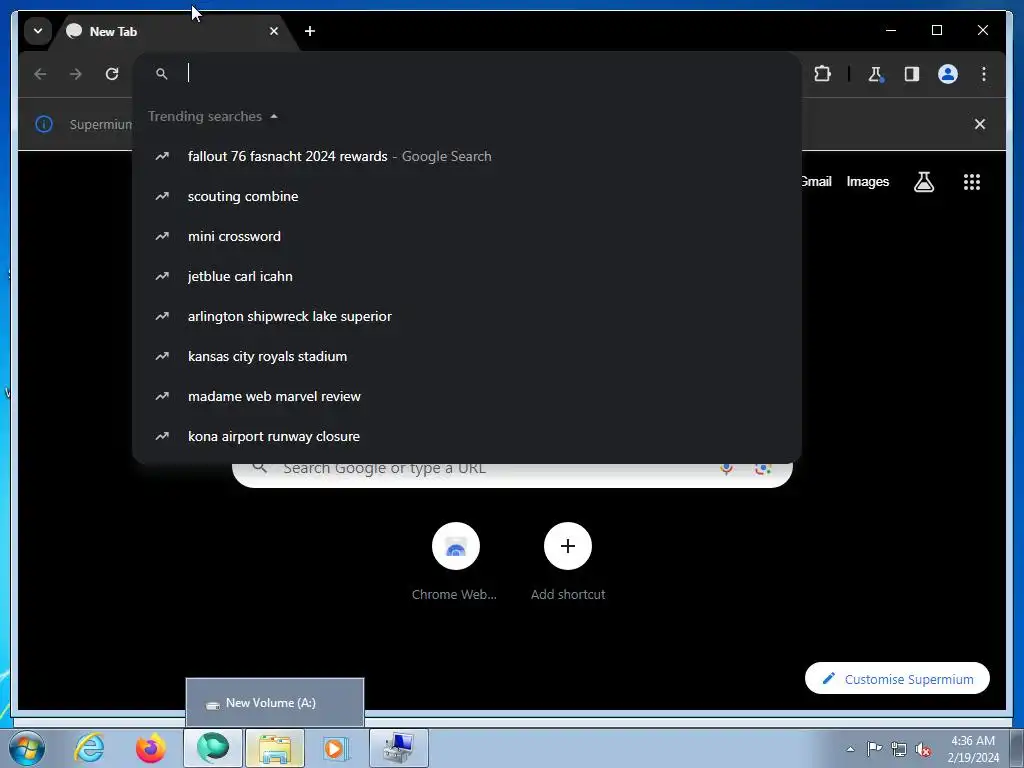The height and width of the screenshot is (768, 1024).
Task: Select the New Volume (A:) taskbar preview
Action: pyautogui.click(x=275, y=703)
